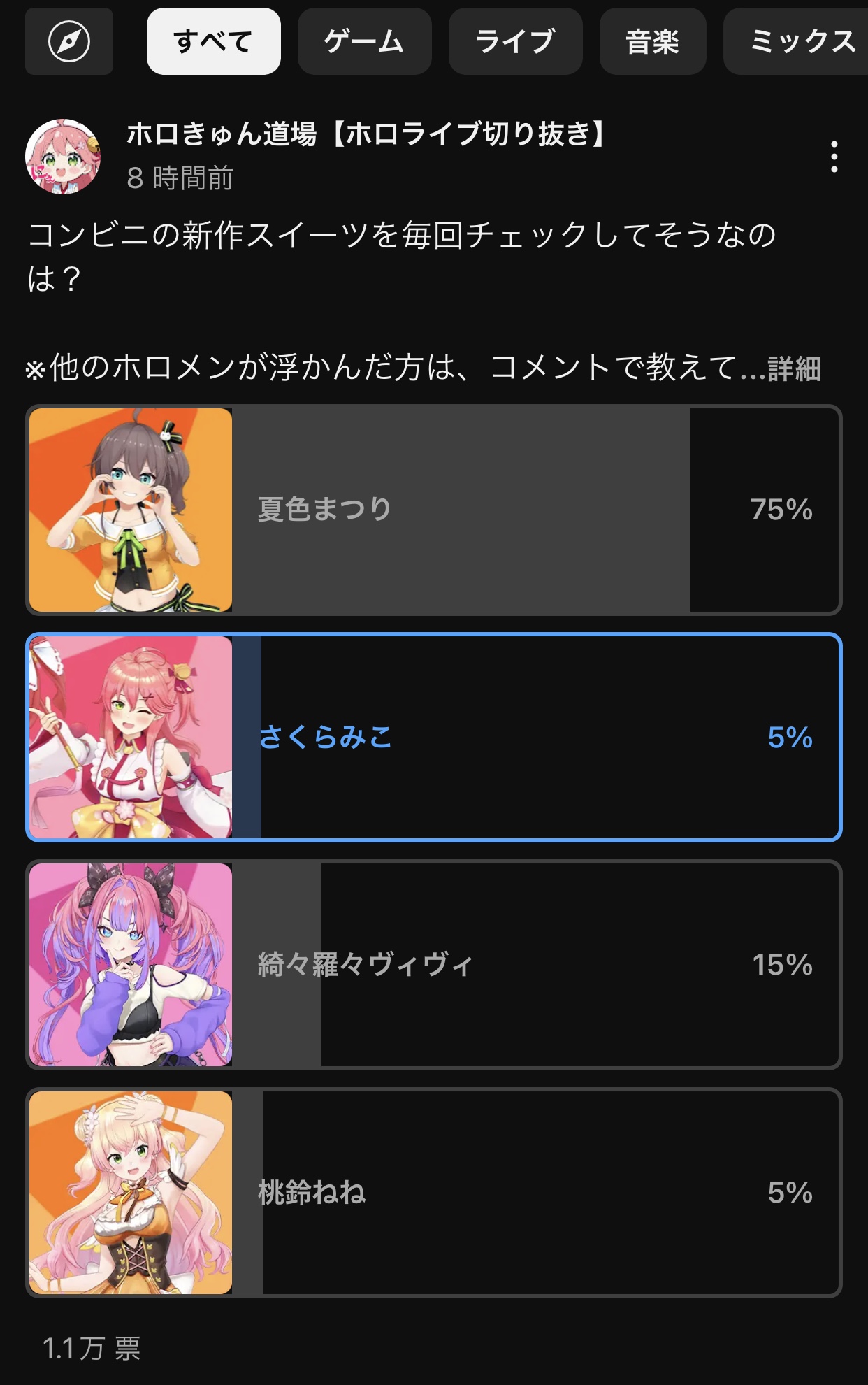Switch to the 音楽 filter chip
The width and height of the screenshot is (868, 1385).
tap(653, 41)
